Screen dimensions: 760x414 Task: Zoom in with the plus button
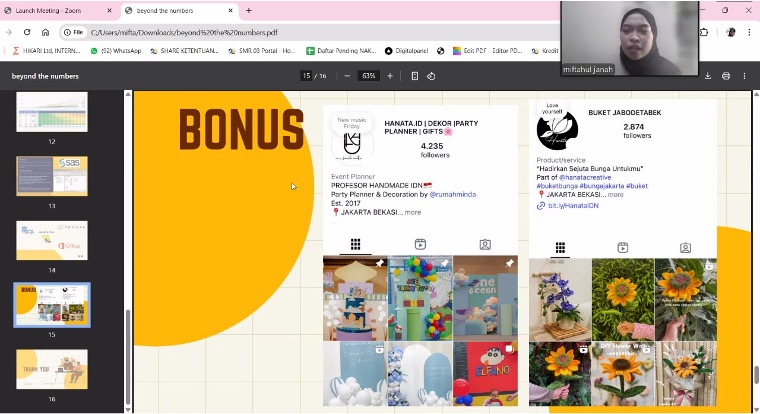[x=390, y=76]
